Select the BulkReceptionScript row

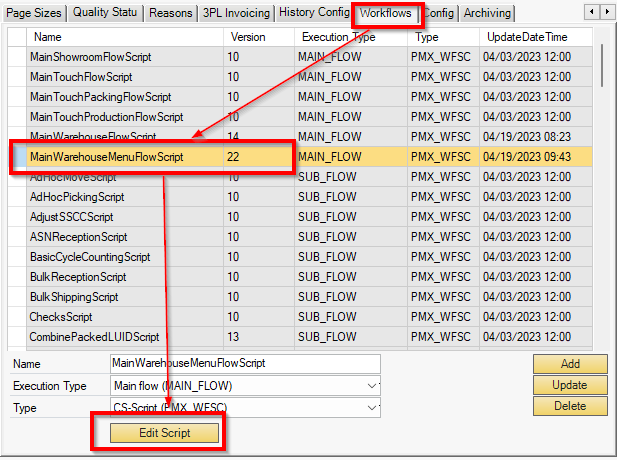300,277
